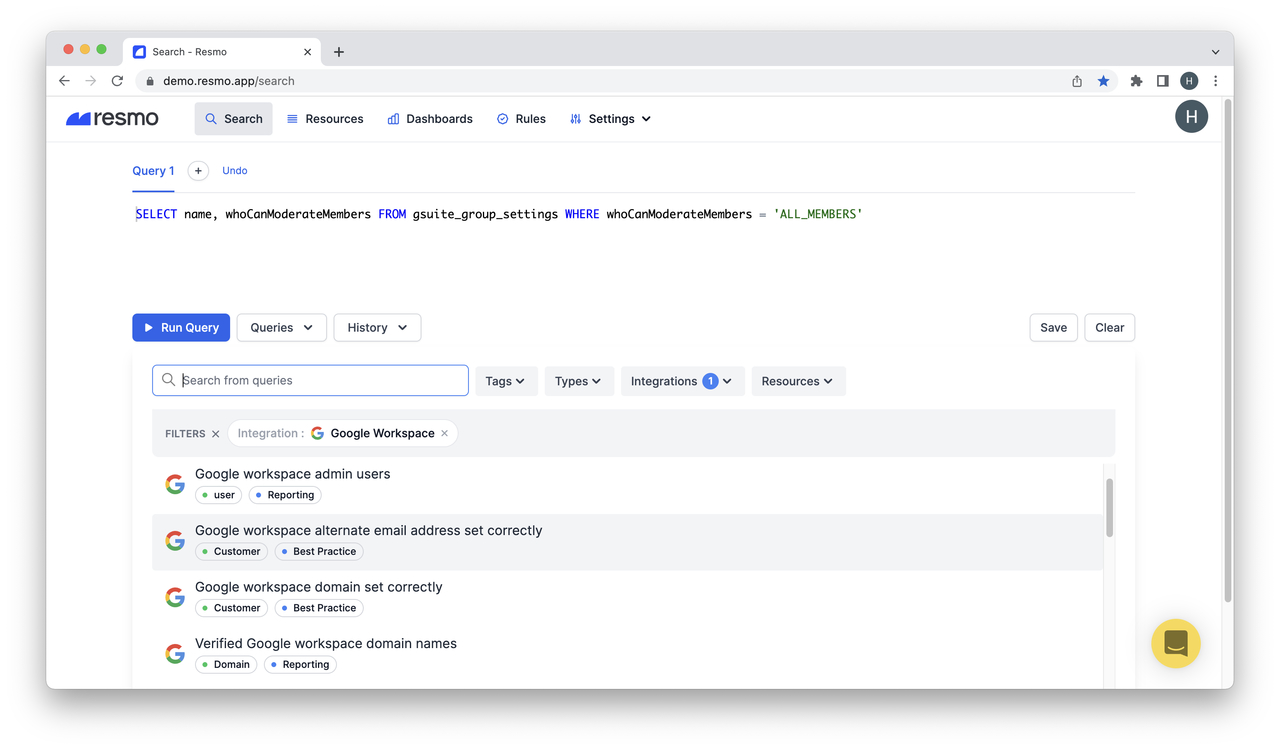Open the user avatar H menu

[x=1191, y=117]
